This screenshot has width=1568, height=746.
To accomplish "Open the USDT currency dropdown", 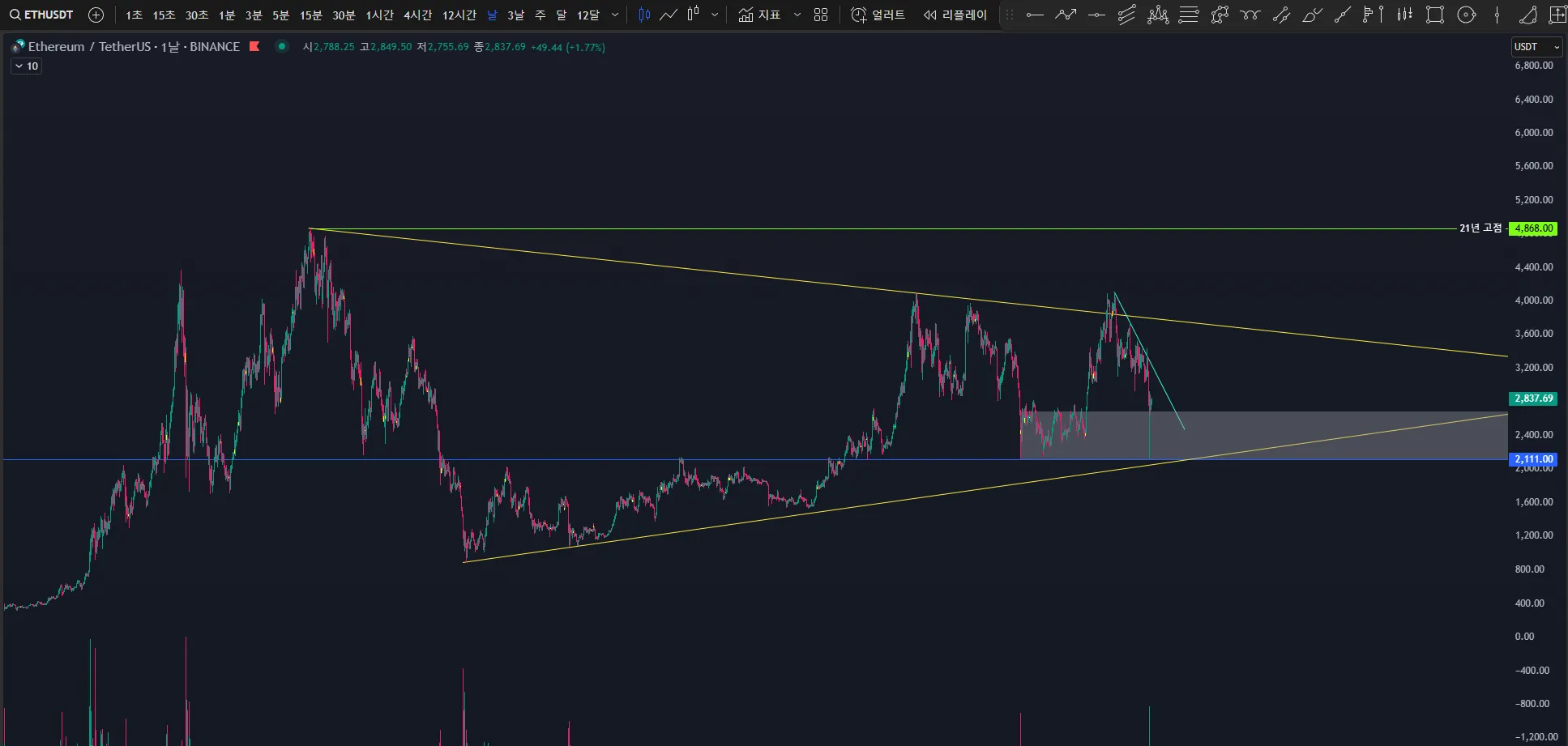I will point(1536,47).
